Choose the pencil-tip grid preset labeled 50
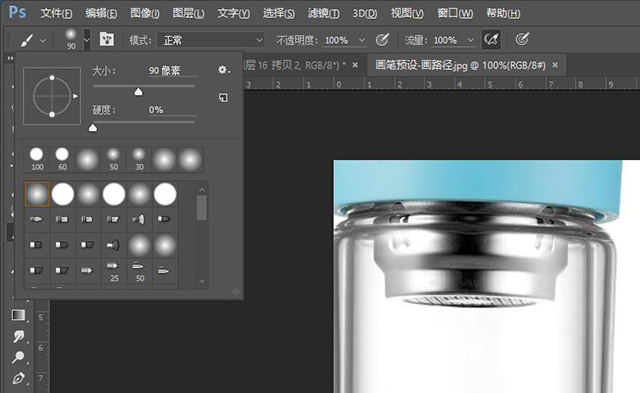The height and width of the screenshot is (393, 640). click(140, 271)
